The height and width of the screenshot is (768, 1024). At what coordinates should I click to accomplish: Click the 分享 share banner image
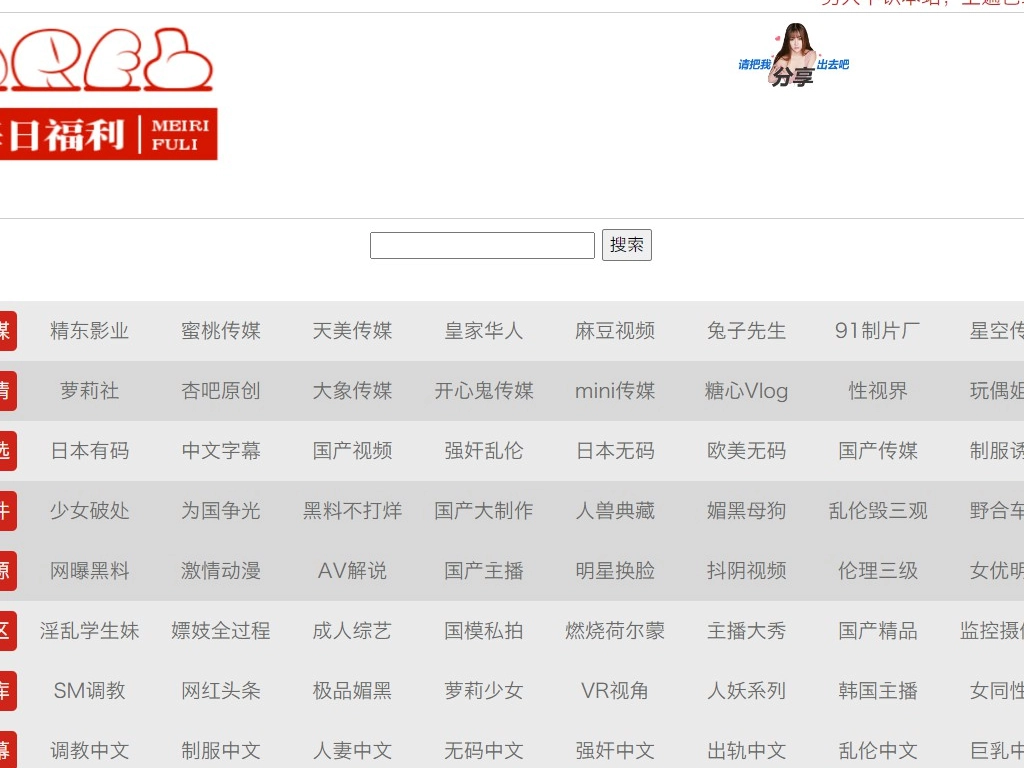tap(793, 57)
